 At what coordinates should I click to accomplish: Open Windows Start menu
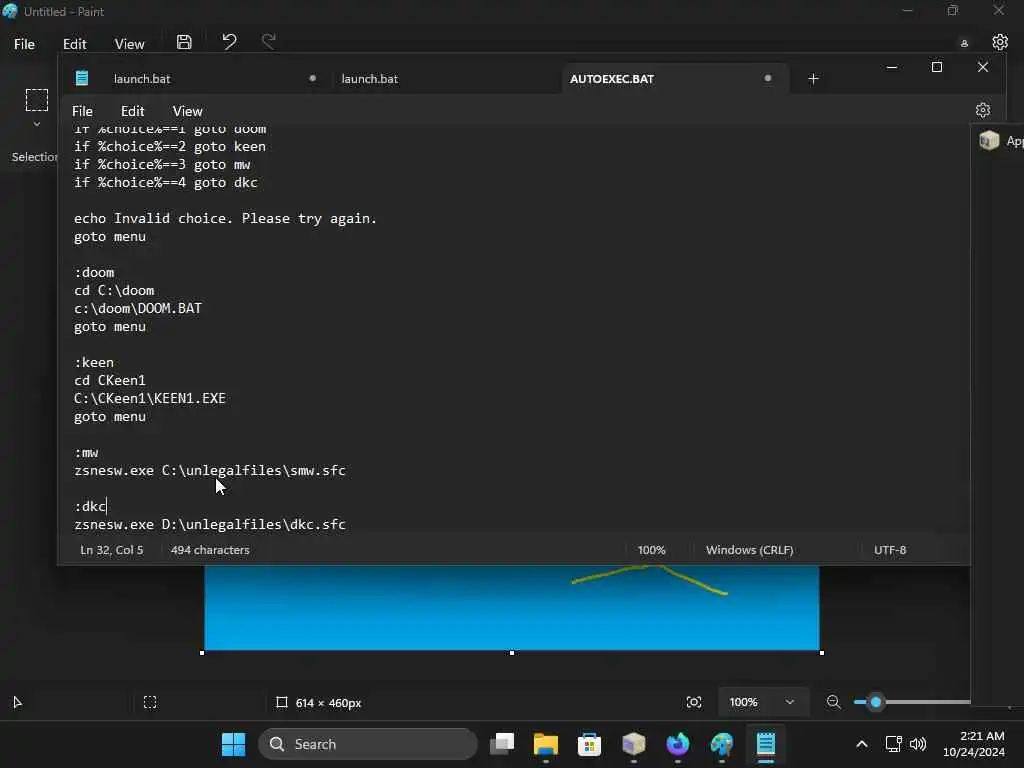(x=233, y=744)
